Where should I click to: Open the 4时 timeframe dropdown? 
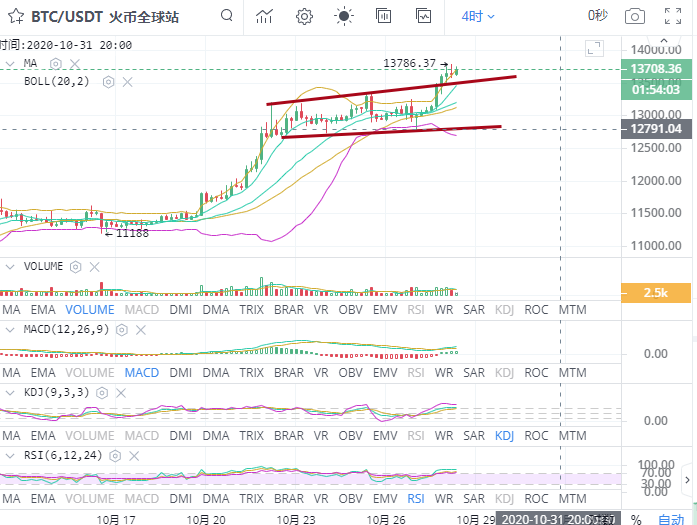478,16
